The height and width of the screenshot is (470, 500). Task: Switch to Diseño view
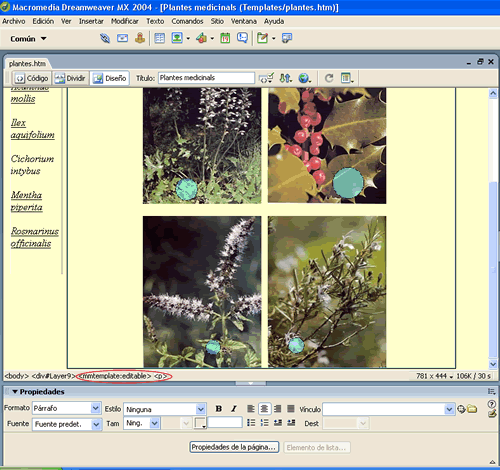110,78
